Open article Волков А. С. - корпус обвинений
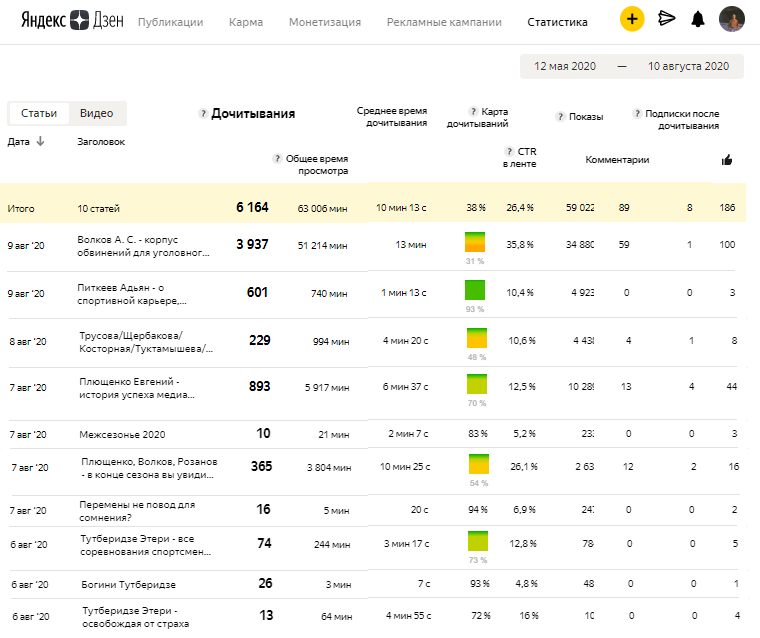 click(143, 246)
